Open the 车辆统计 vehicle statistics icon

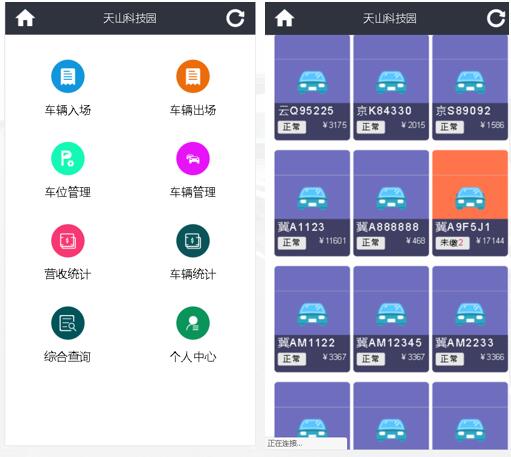(x=193, y=241)
